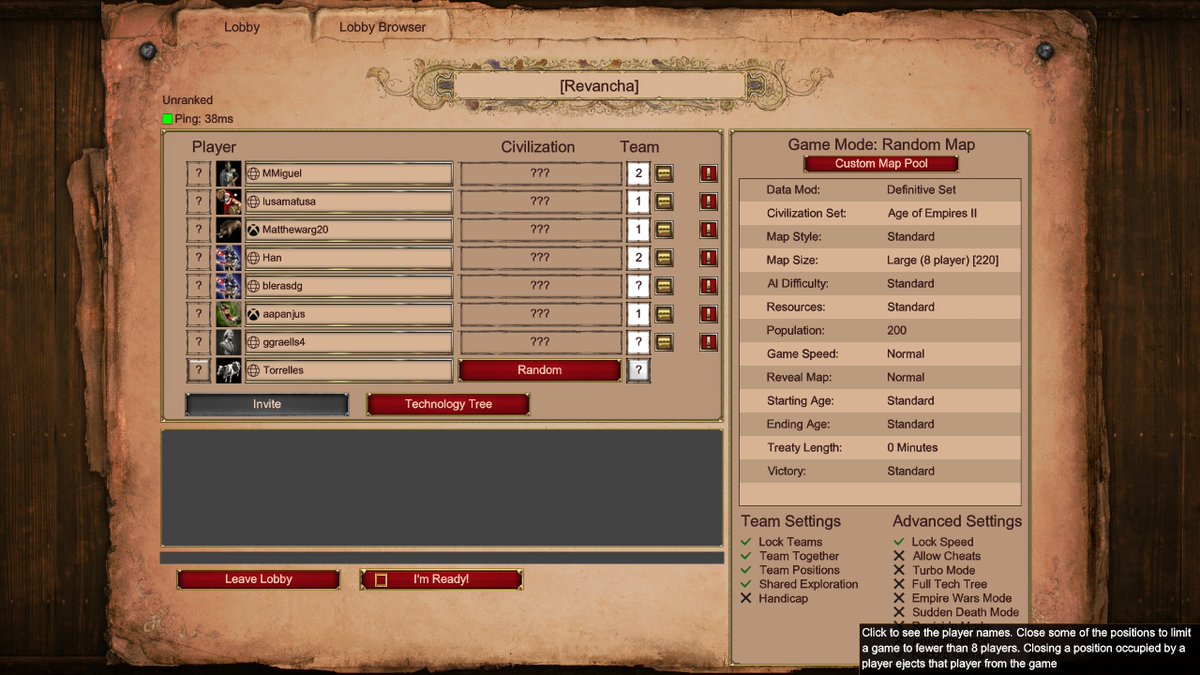Viewport: 1200px width, 675px height.
Task: Click the Treaty Length value 0 Minutes
Action: click(912, 447)
